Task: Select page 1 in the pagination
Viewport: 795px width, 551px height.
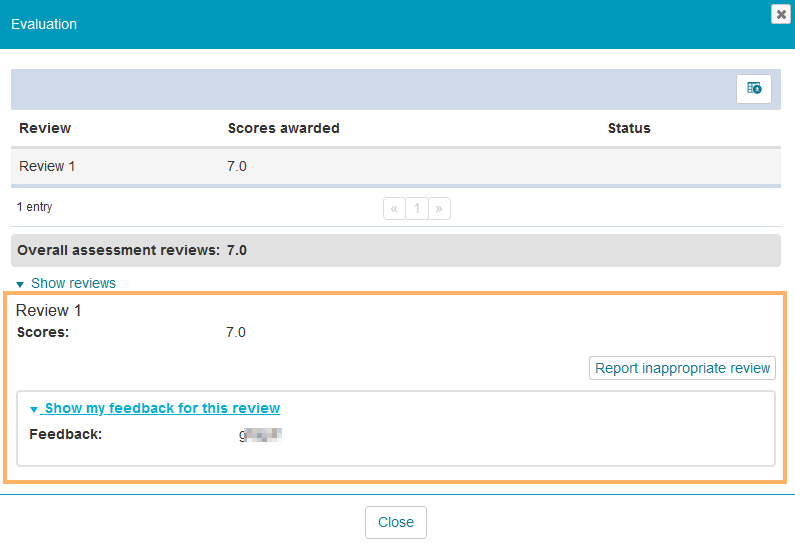Action: pos(417,208)
